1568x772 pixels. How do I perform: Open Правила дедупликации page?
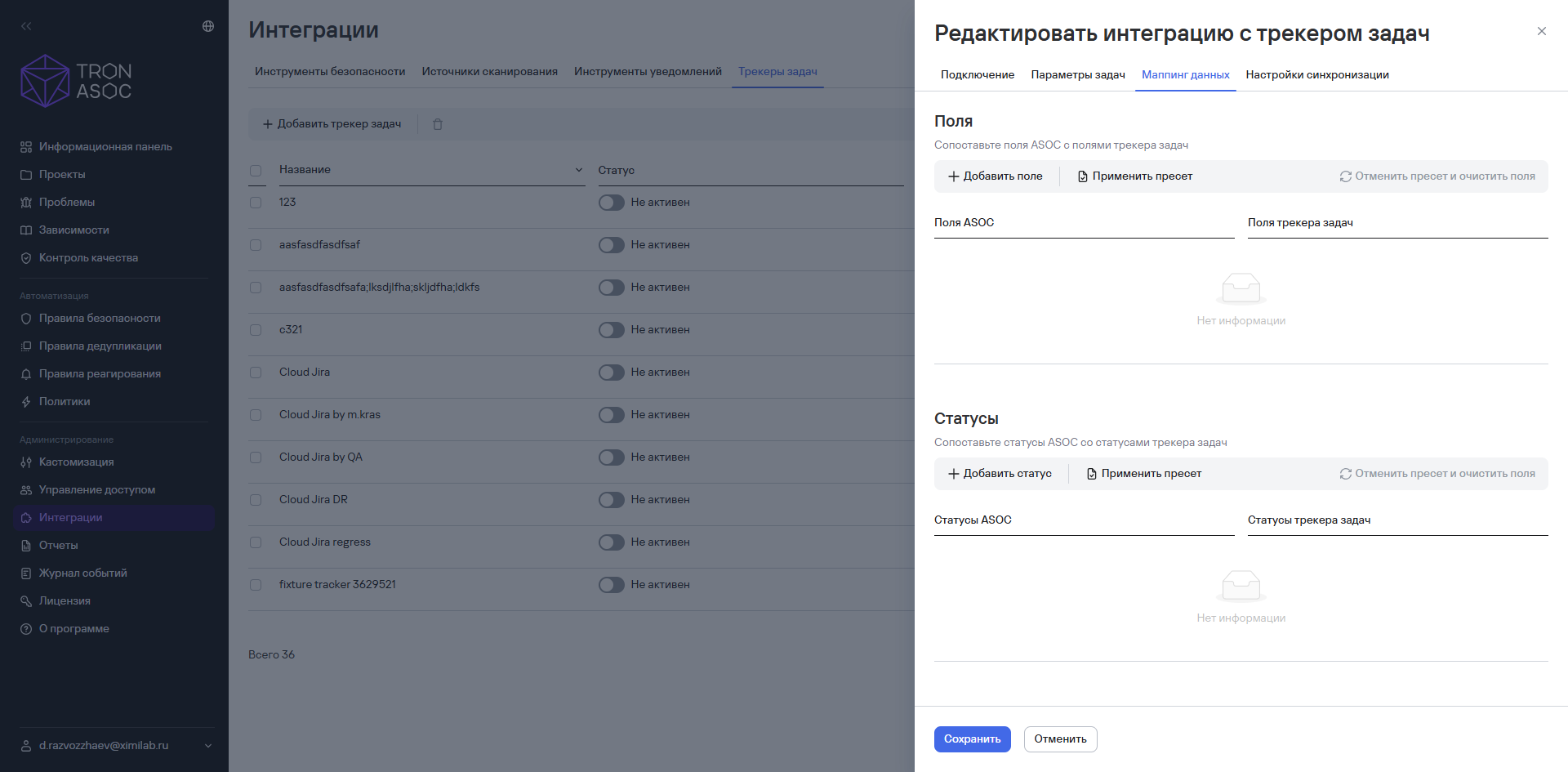pos(100,346)
